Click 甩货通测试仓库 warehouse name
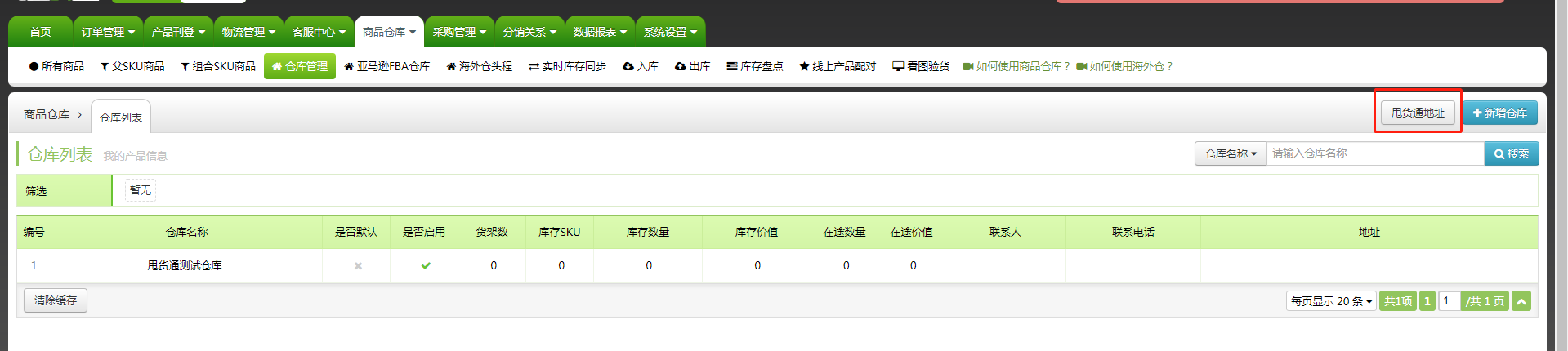The width and height of the screenshot is (1568, 351). [x=185, y=265]
